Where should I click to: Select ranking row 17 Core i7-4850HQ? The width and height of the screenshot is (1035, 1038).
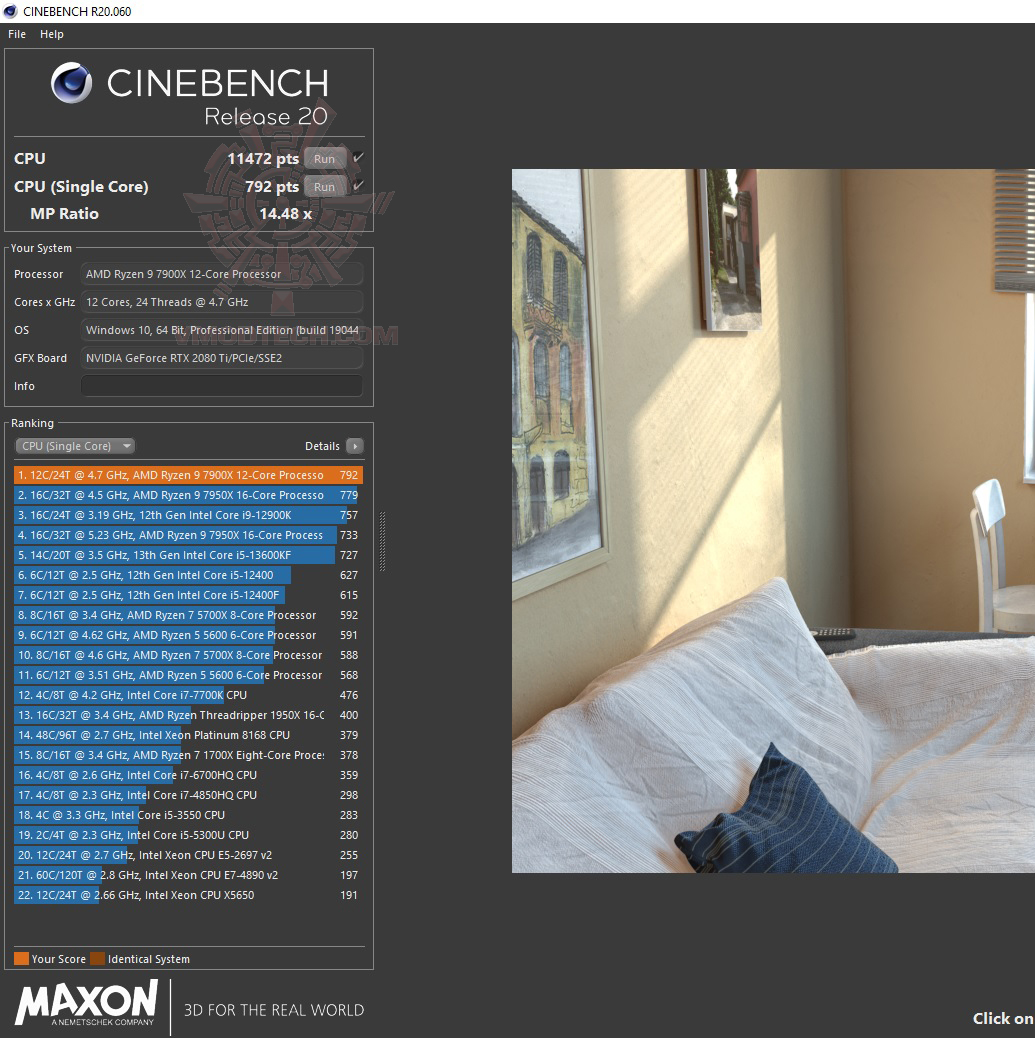click(x=188, y=795)
